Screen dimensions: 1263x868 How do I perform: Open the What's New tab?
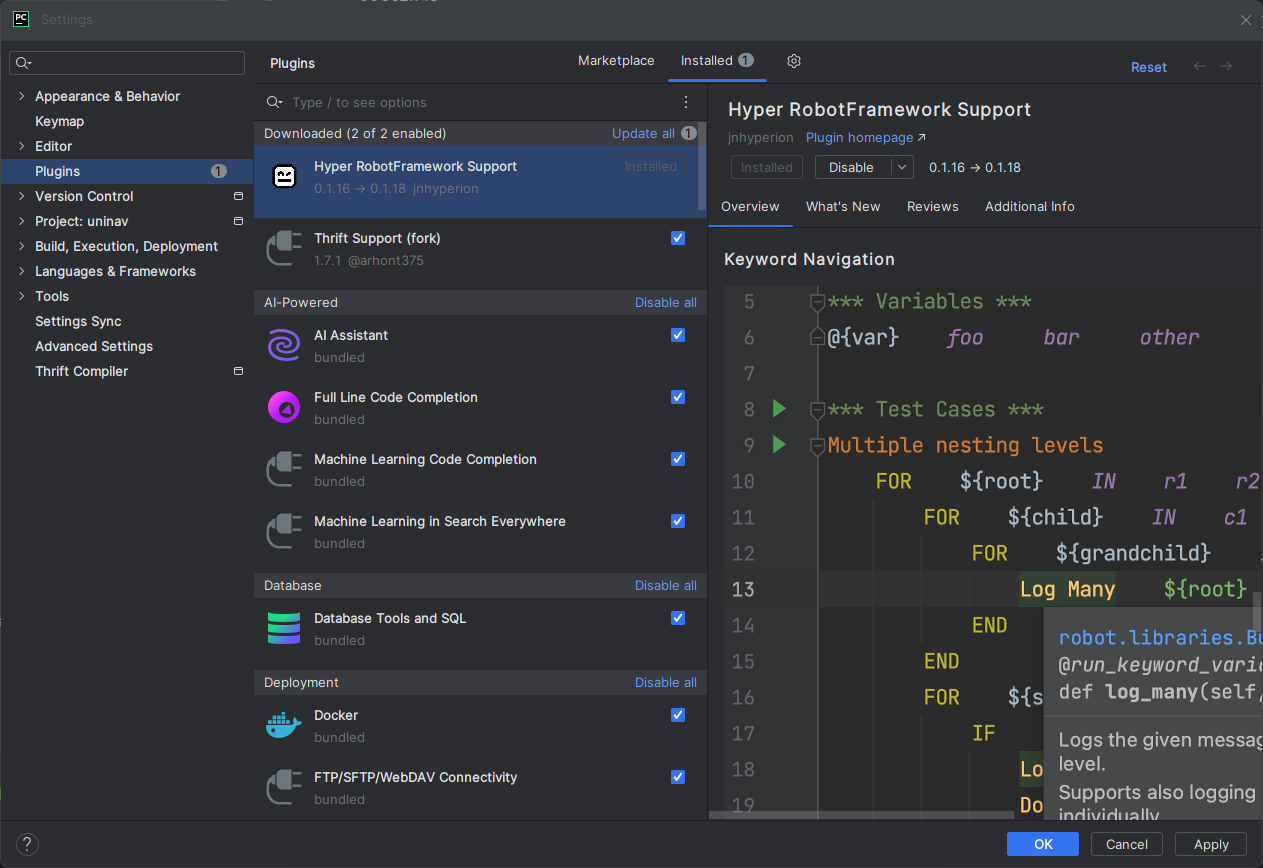[843, 206]
